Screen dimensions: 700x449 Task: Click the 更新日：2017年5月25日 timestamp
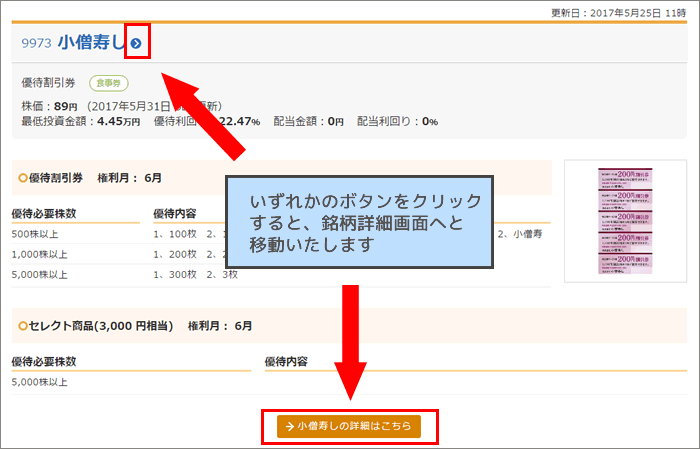pos(619,13)
